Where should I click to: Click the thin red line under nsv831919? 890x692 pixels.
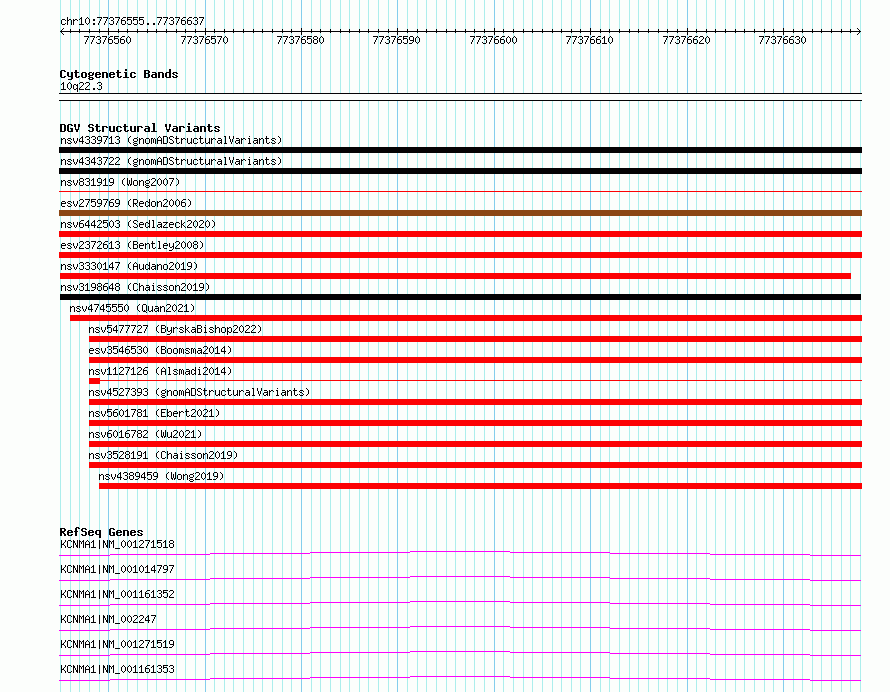tap(460, 192)
